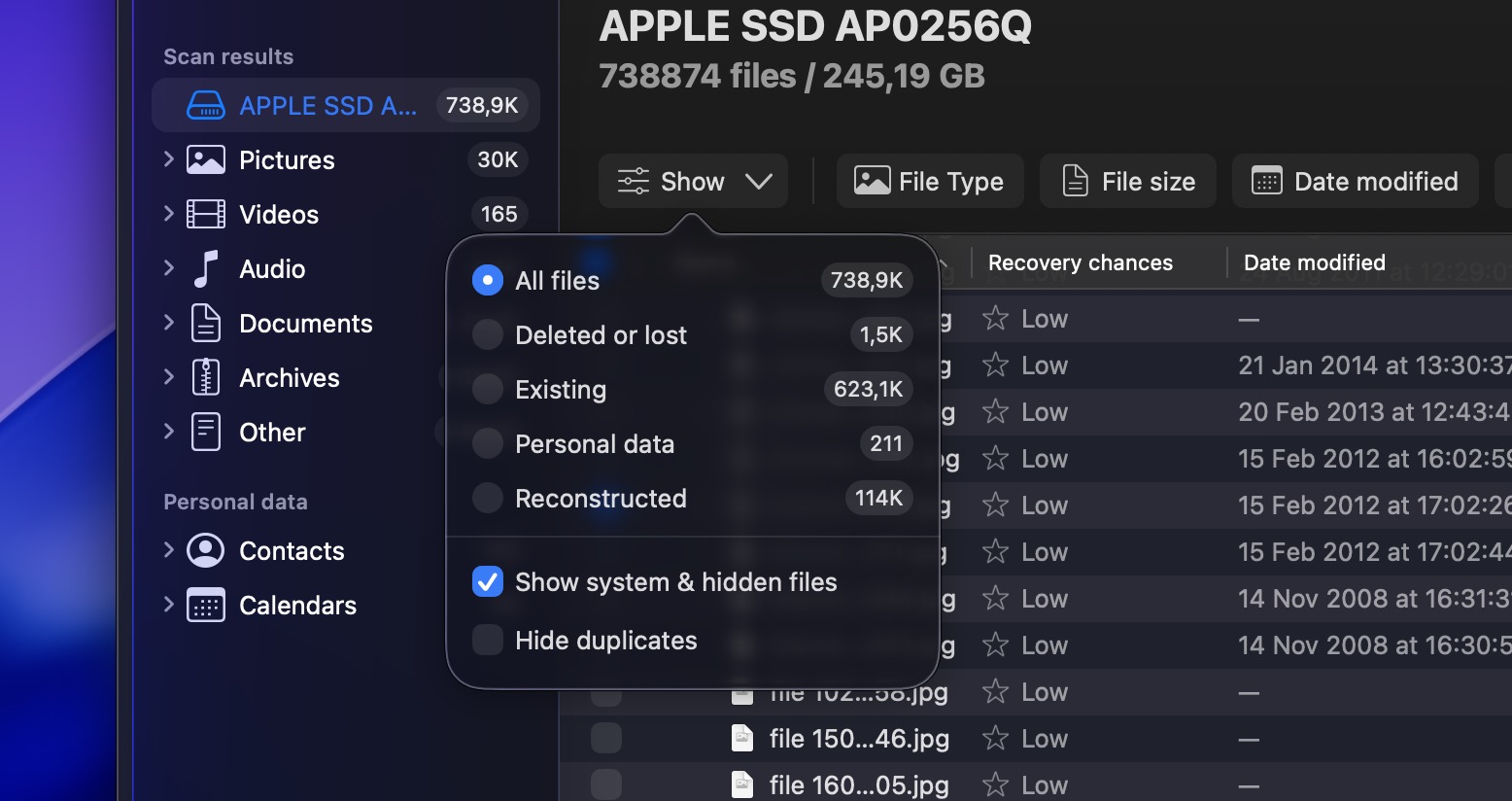Select the APPLE SSD drive icon in sidebar
Image resolution: width=1512 pixels, height=801 pixels.
(205, 105)
